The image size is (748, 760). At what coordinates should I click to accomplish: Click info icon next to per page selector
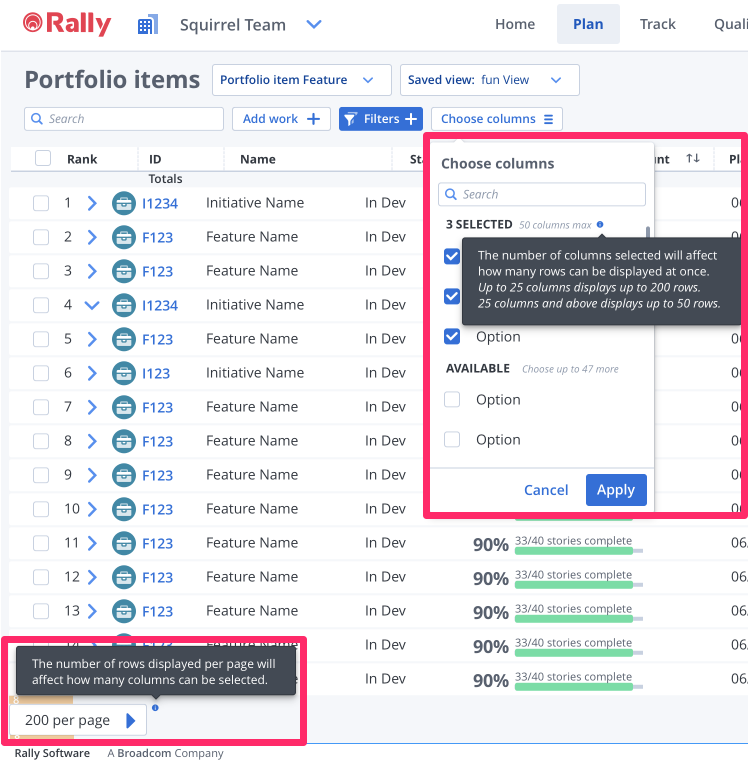[155, 708]
